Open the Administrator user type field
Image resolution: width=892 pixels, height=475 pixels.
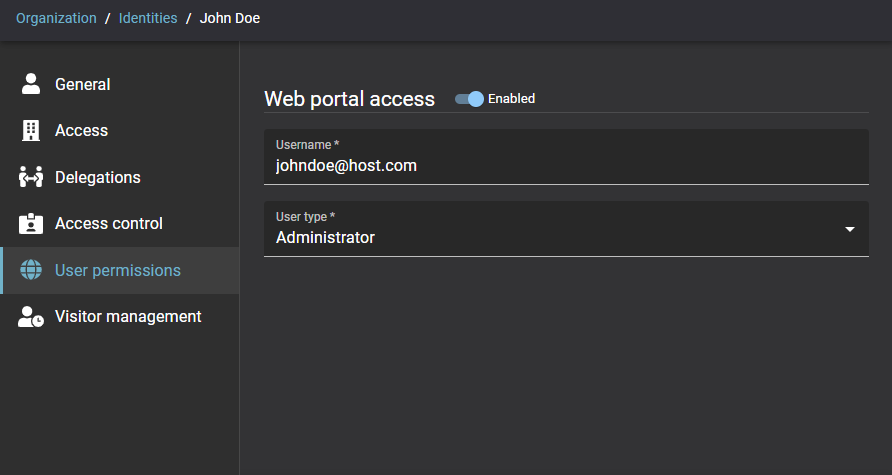550,237
